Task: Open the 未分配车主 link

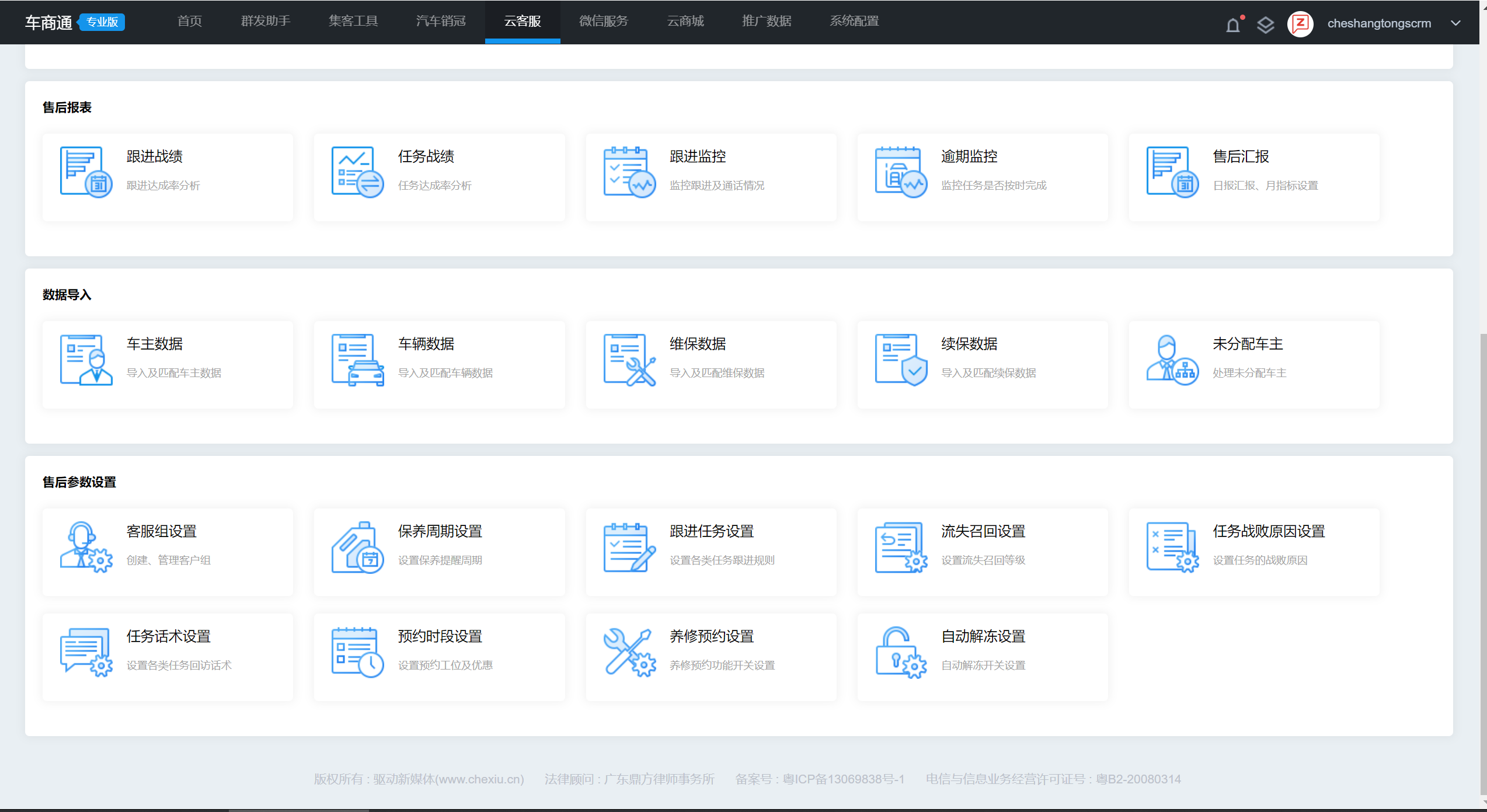Action: (x=1248, y=344)
